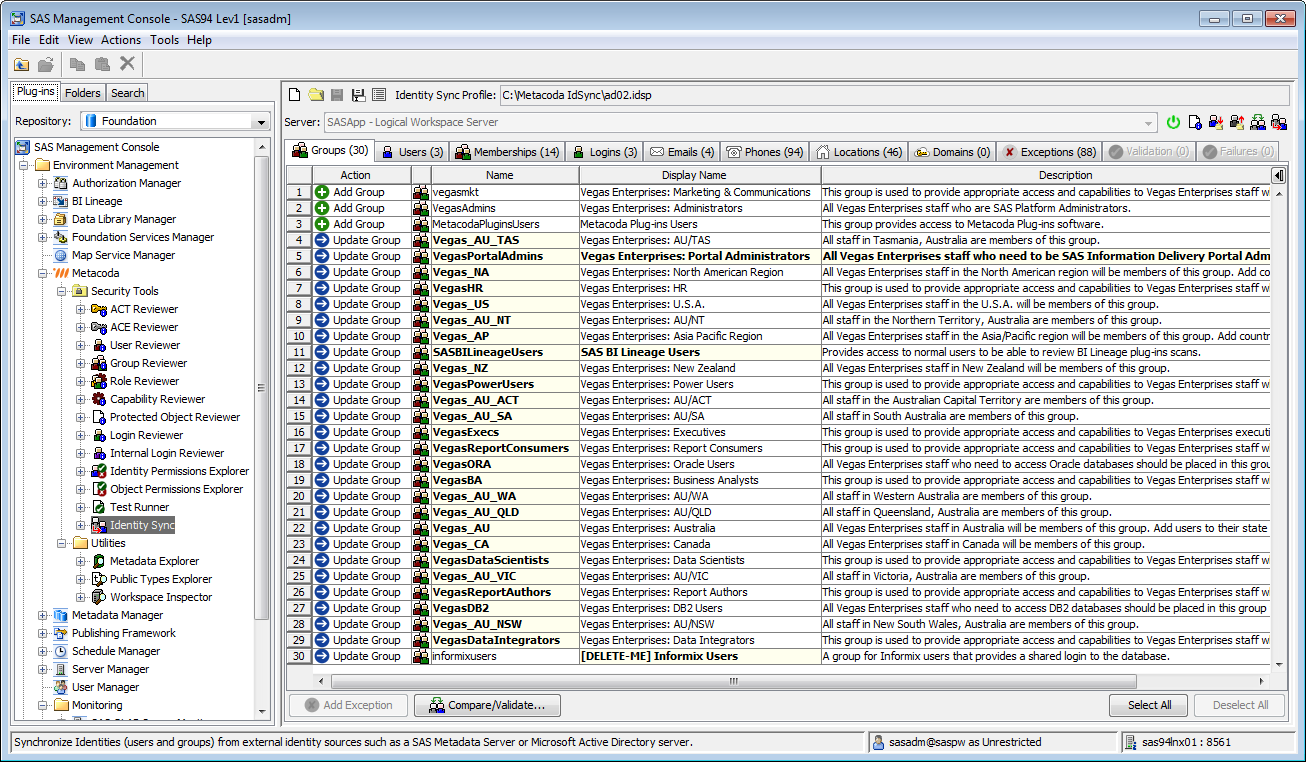Click the Role Reviewer icon in tree
Viewport: 1306px width, 762px height.
click(x=99, y=381)
